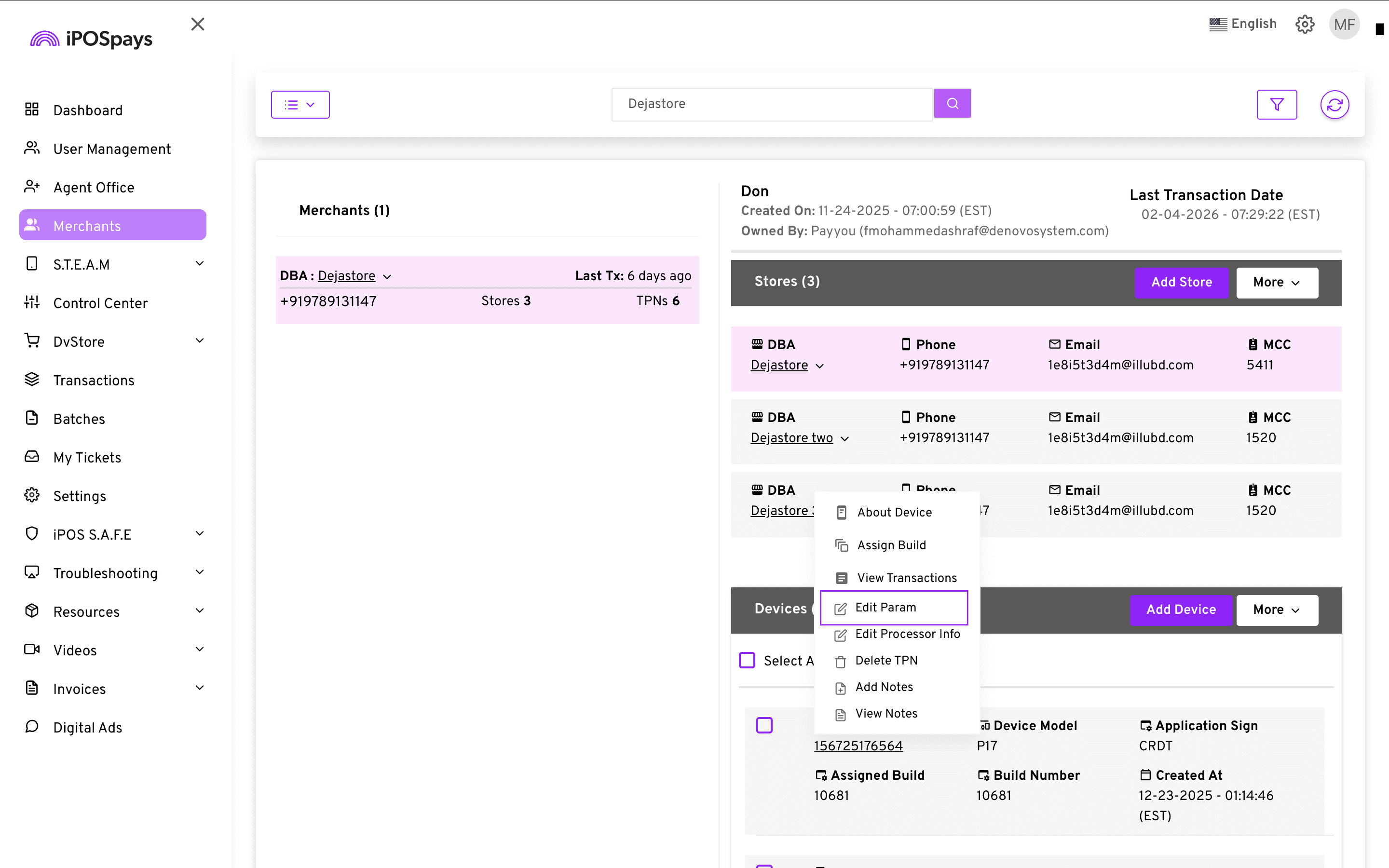Expand the S.T.E.A.M sidebar menu

[x=199, y=263]
